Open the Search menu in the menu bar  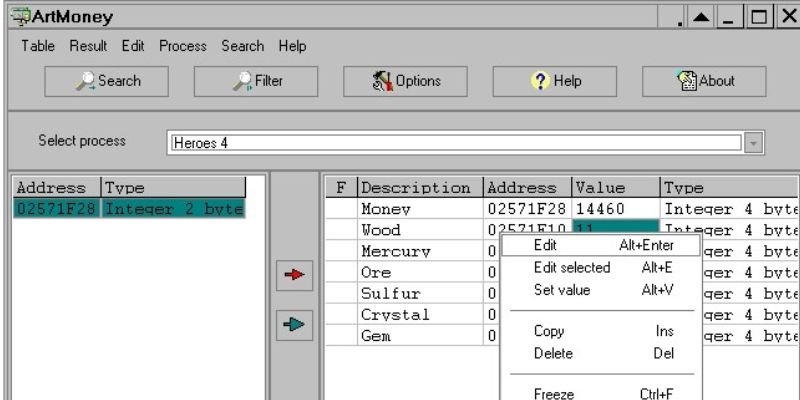[x=243, y=46]
